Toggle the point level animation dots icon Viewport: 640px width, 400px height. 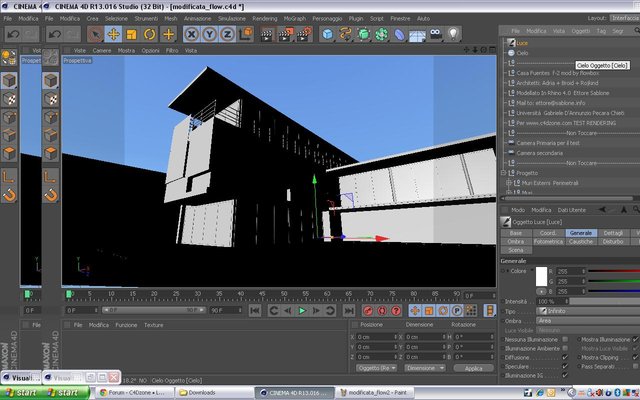471,311
